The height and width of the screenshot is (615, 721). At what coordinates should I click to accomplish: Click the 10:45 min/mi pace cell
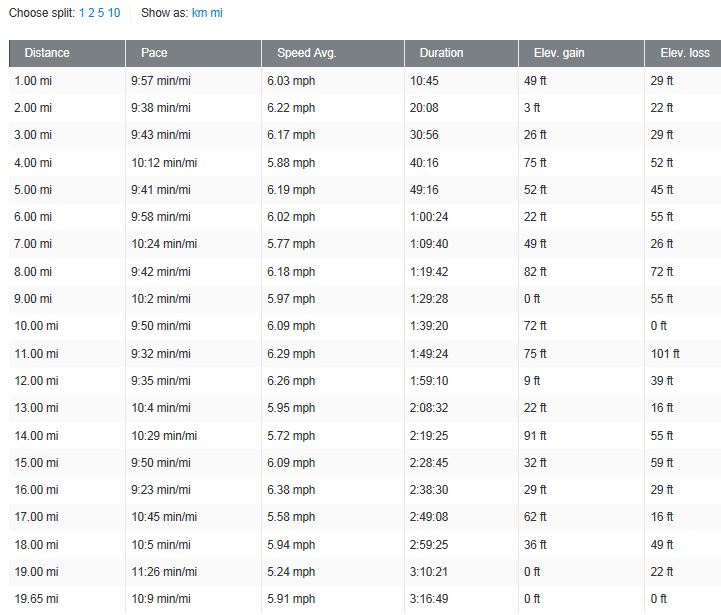(163, 517)
